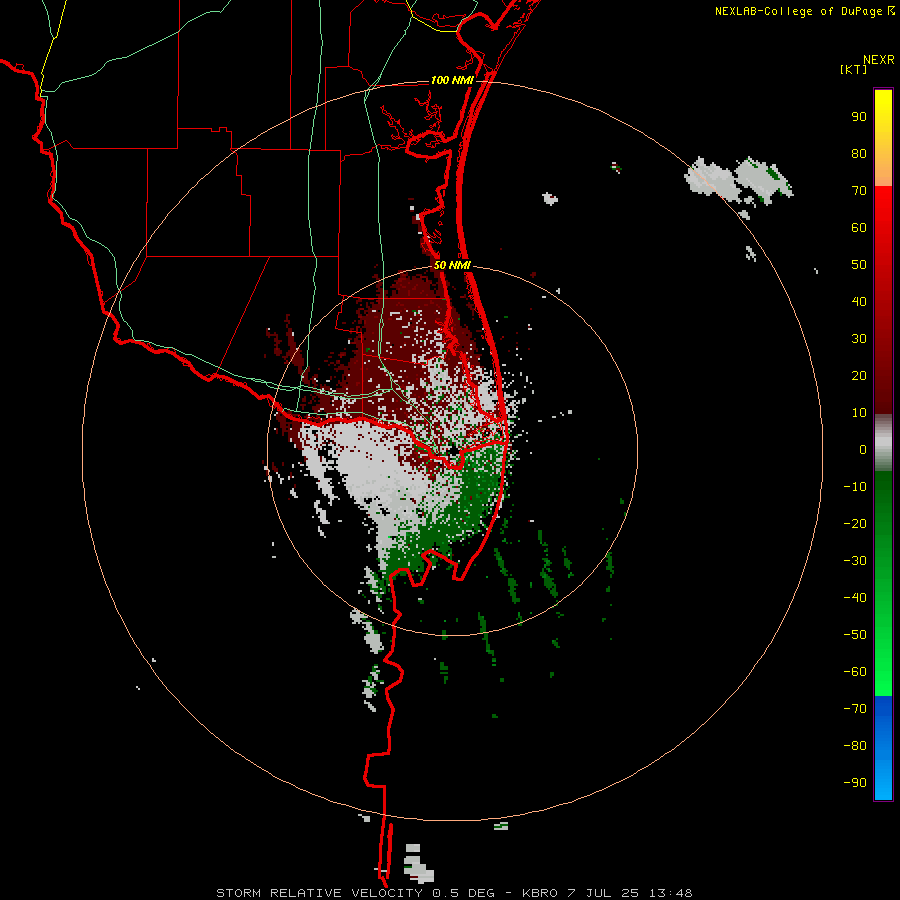Click the -30 scale value
Screen dimensions: 900x900
pos(855,561)
